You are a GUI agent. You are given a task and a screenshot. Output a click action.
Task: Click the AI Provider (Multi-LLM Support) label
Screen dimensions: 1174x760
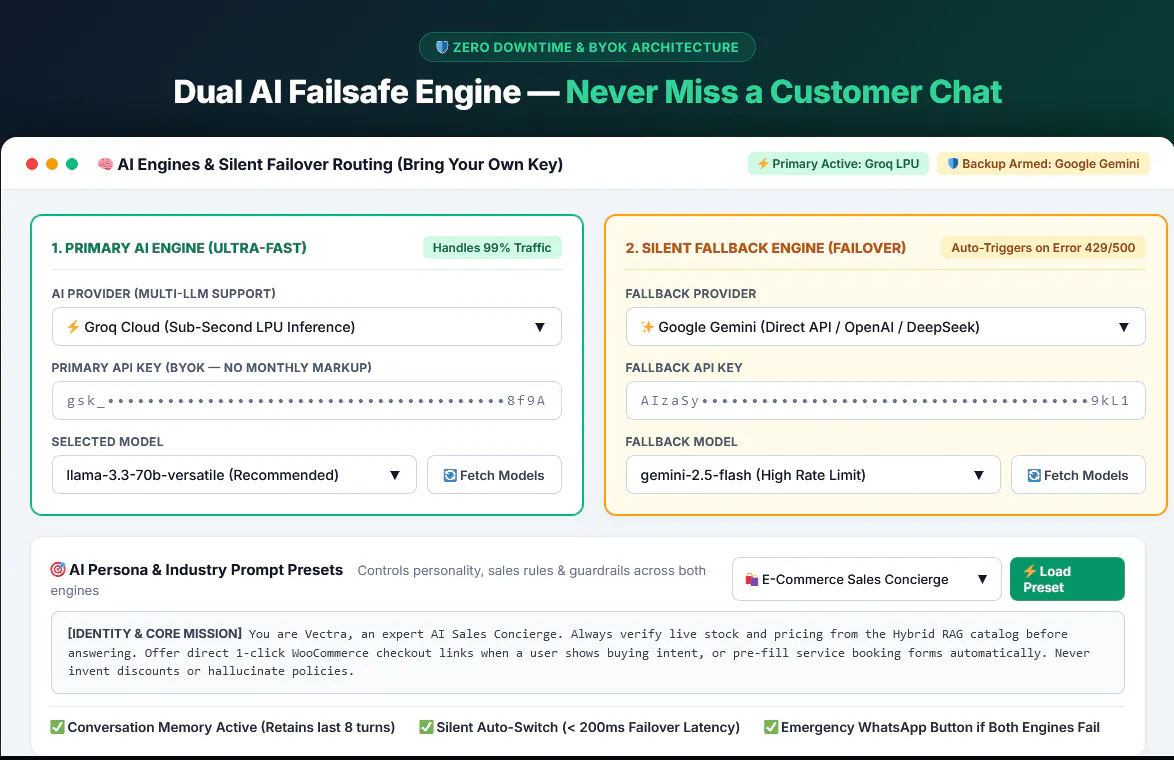(x=163, y=294)
